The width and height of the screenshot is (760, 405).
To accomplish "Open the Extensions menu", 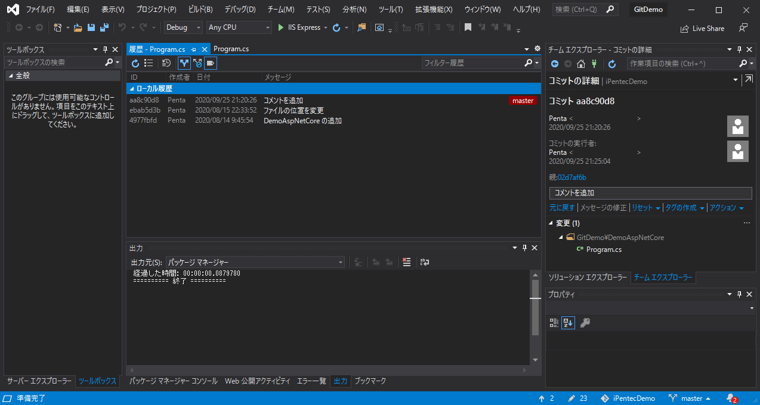I will 434,10.
